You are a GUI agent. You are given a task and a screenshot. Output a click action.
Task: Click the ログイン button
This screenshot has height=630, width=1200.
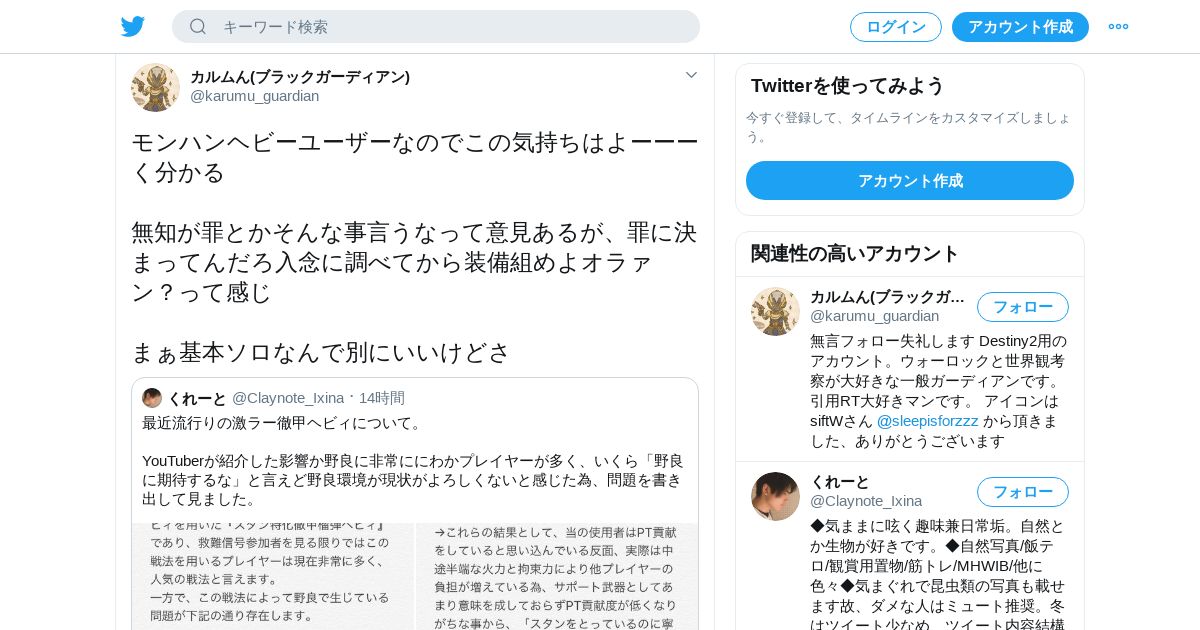click(x=896, y=27)
